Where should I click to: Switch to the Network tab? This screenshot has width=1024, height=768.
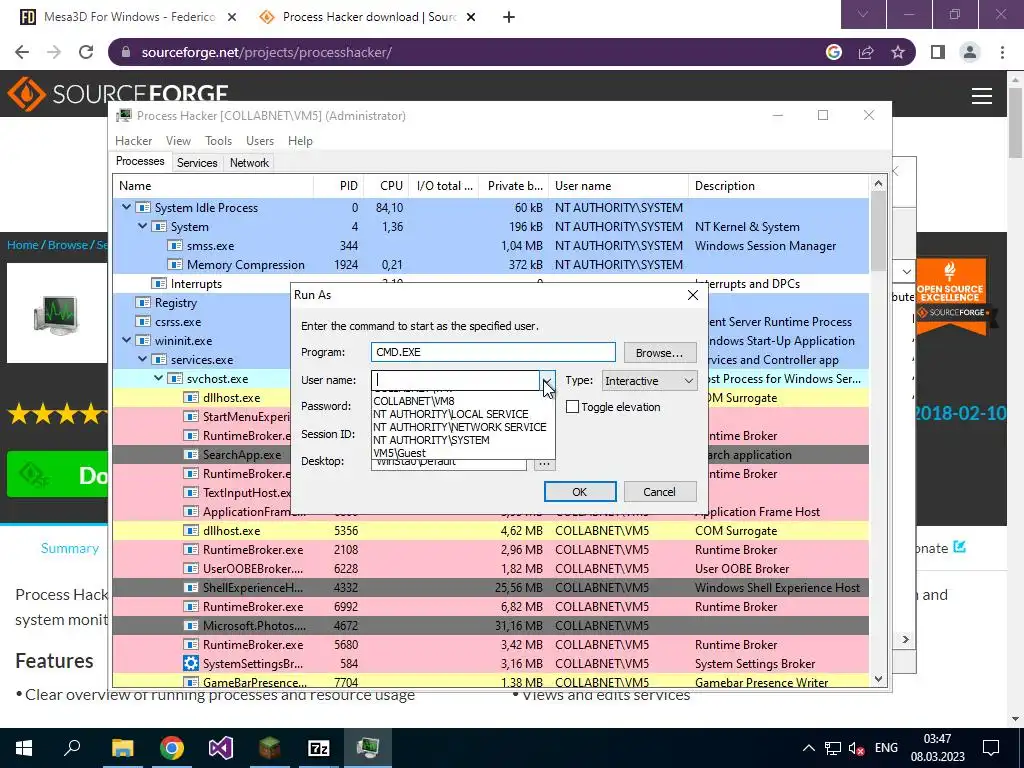tap(249, 163)
